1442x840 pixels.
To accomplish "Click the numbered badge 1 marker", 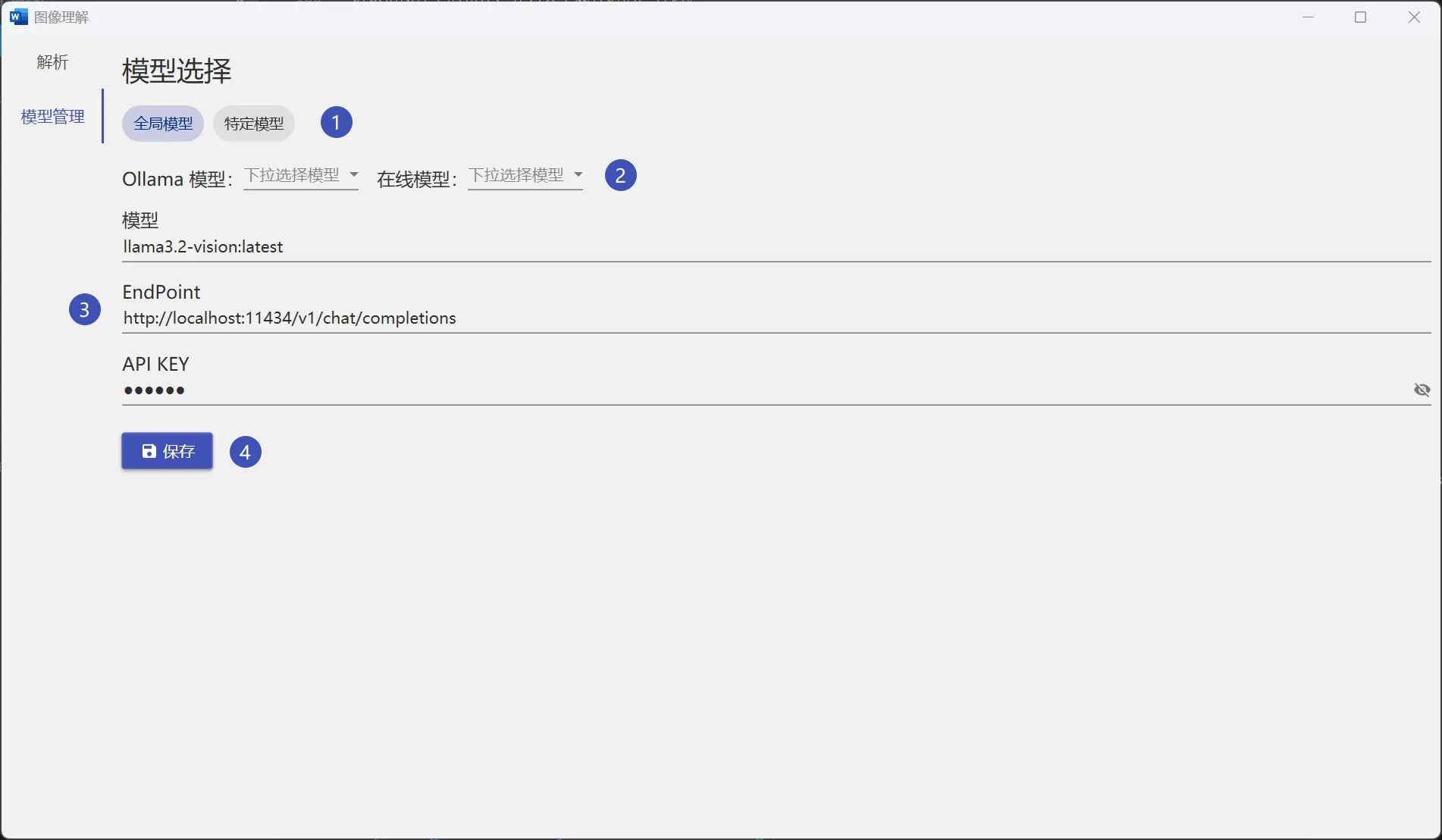I will click(x=336, y=122).
